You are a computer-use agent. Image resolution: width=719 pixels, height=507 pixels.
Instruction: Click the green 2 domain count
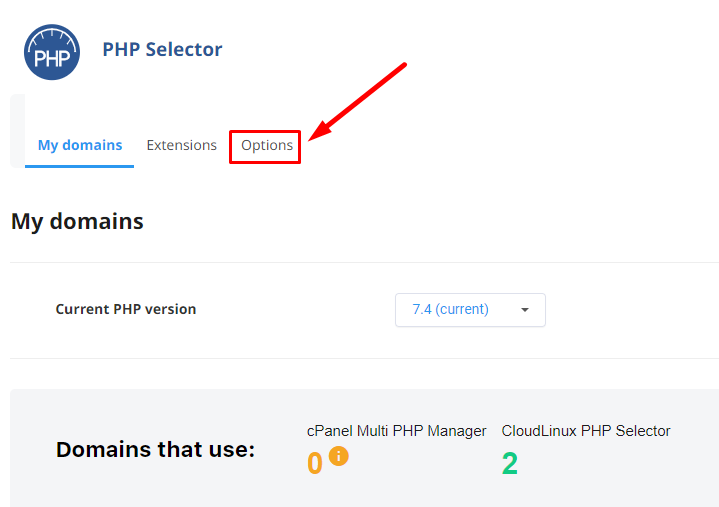509,463
